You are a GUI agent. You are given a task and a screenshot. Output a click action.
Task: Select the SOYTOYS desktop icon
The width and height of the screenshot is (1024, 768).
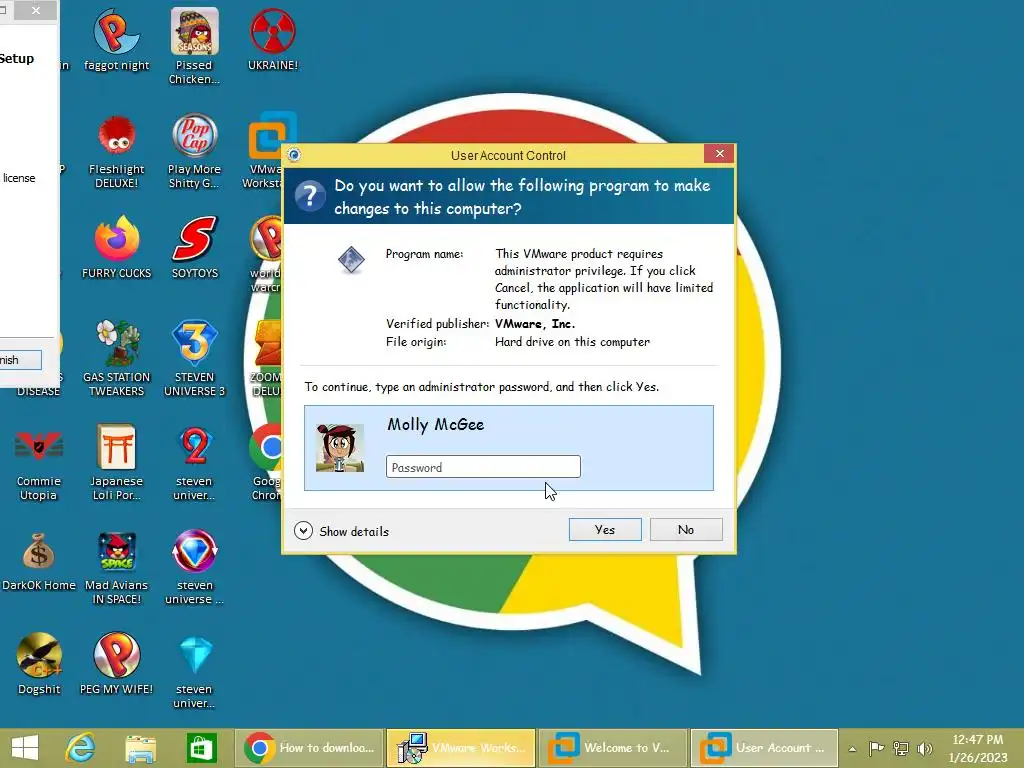195,248
